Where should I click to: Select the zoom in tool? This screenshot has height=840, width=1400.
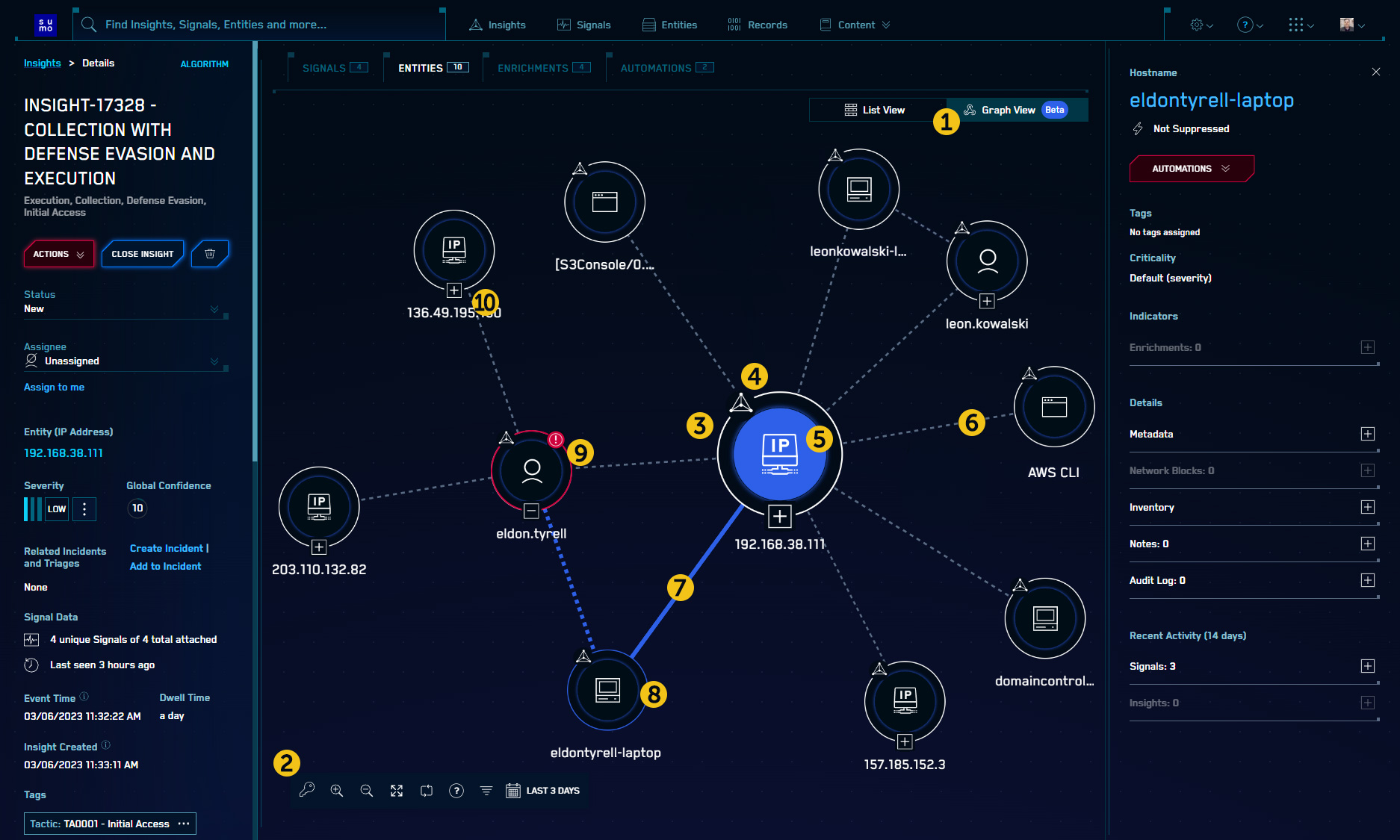click(x=337, y=790)
